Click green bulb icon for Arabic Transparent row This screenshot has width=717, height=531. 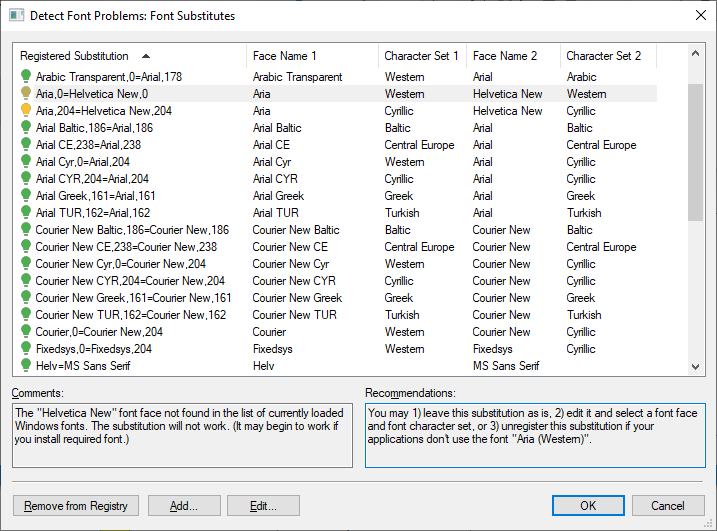[x=26, y=76]
